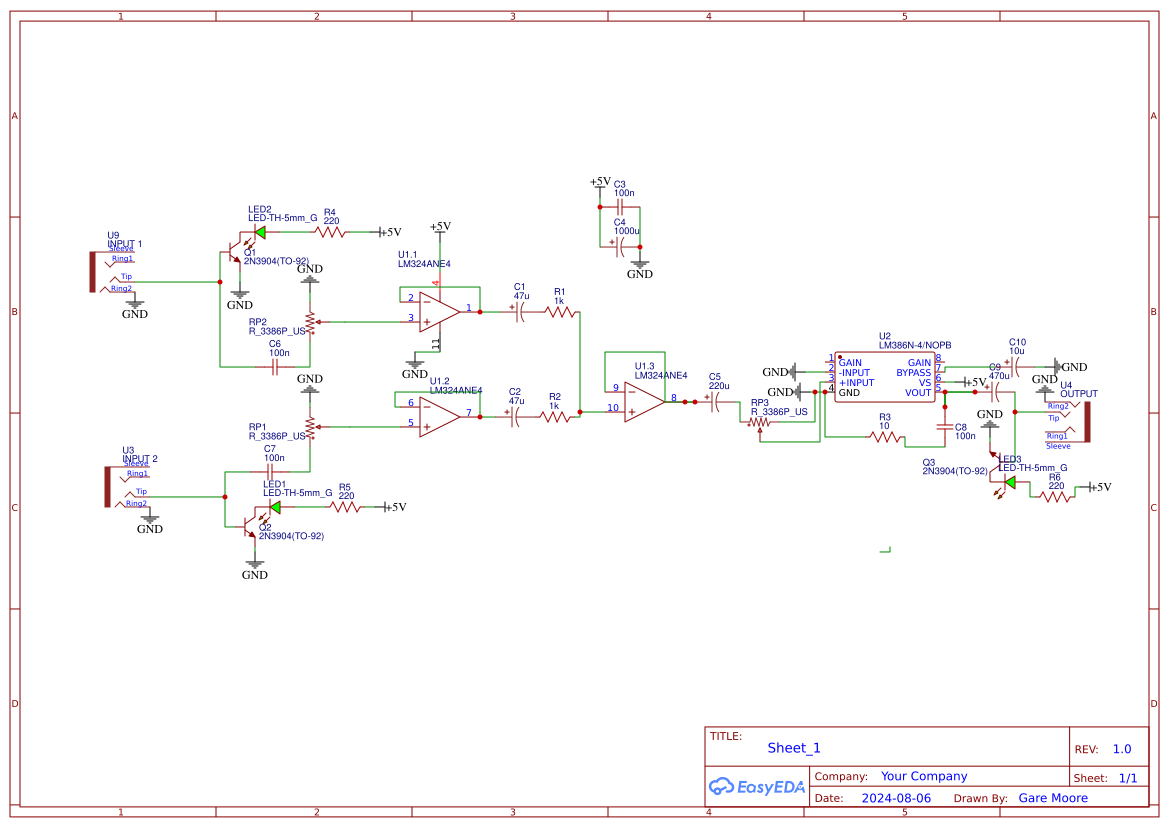Screen dimensions: 1169x827
Task: Click the C5 220u electrolytic capacitor
Action: coord(716,400)
